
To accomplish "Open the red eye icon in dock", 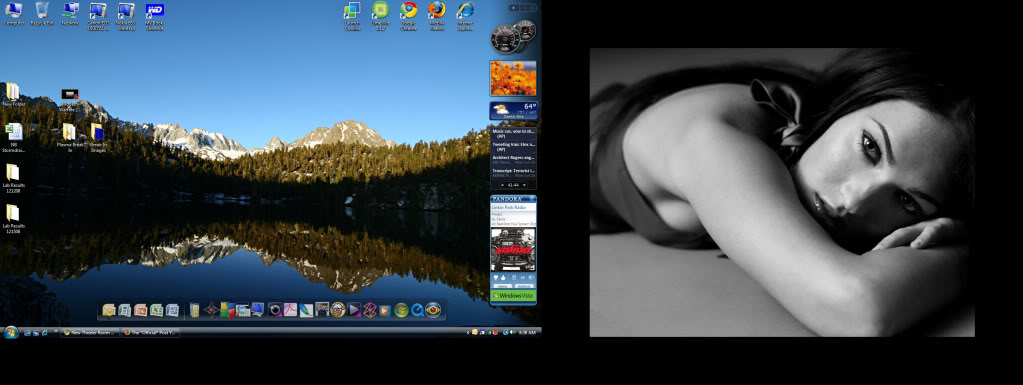I will click(x=433, y=310).
